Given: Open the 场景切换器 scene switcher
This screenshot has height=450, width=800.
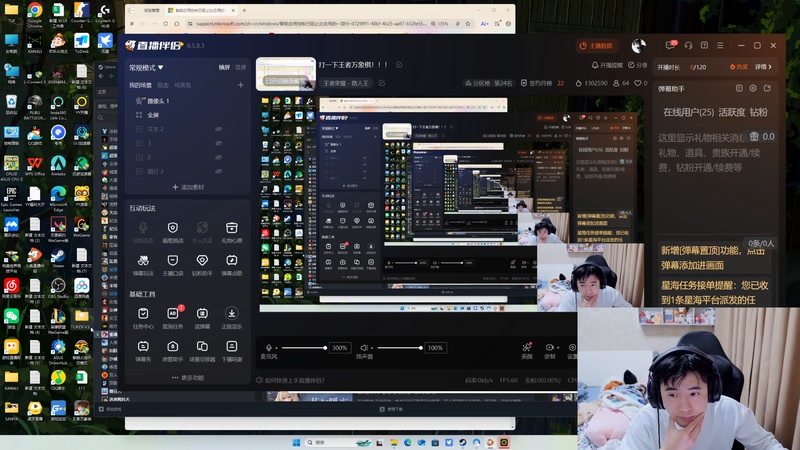Looking at the screenshot, I should click(203, 352).
